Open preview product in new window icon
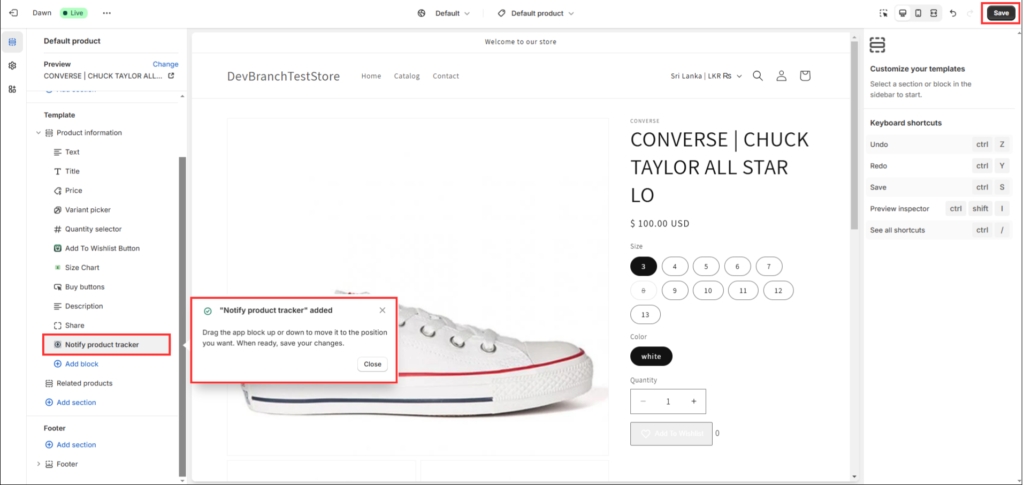The image size is (1024, 485). click(171, 76)
